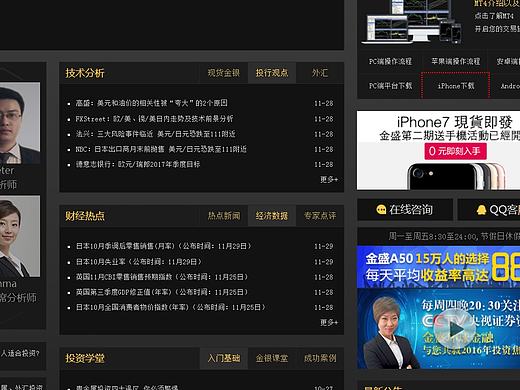Switch to the 投行观点 tab
The height and width of the screenshot is (390, 520).
point(272,73)
